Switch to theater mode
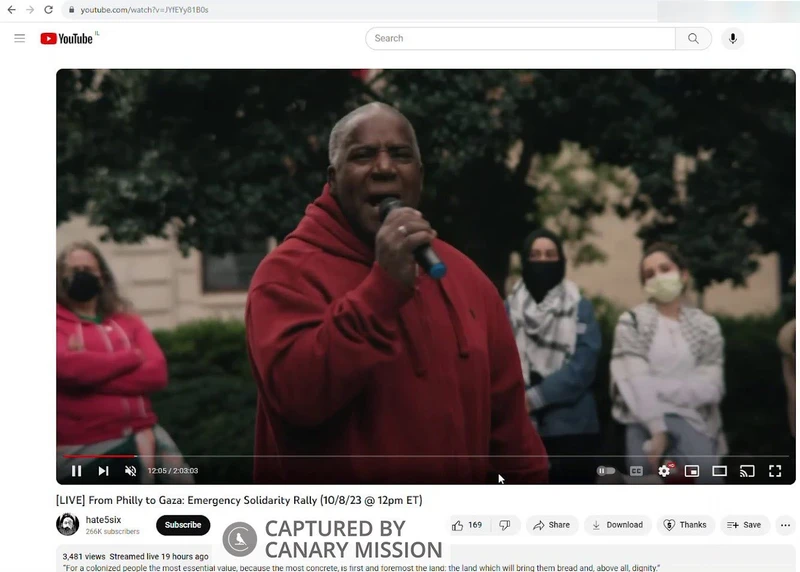The image size is (800, 572). click(719, 471)
